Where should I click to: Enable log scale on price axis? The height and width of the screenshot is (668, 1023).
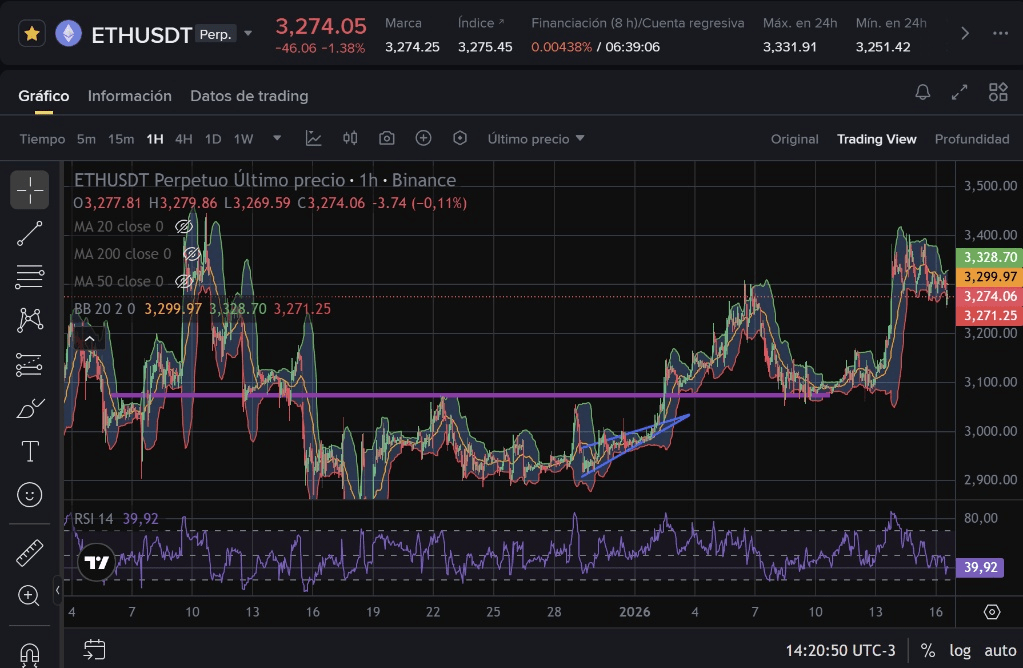tap(960, 650)
